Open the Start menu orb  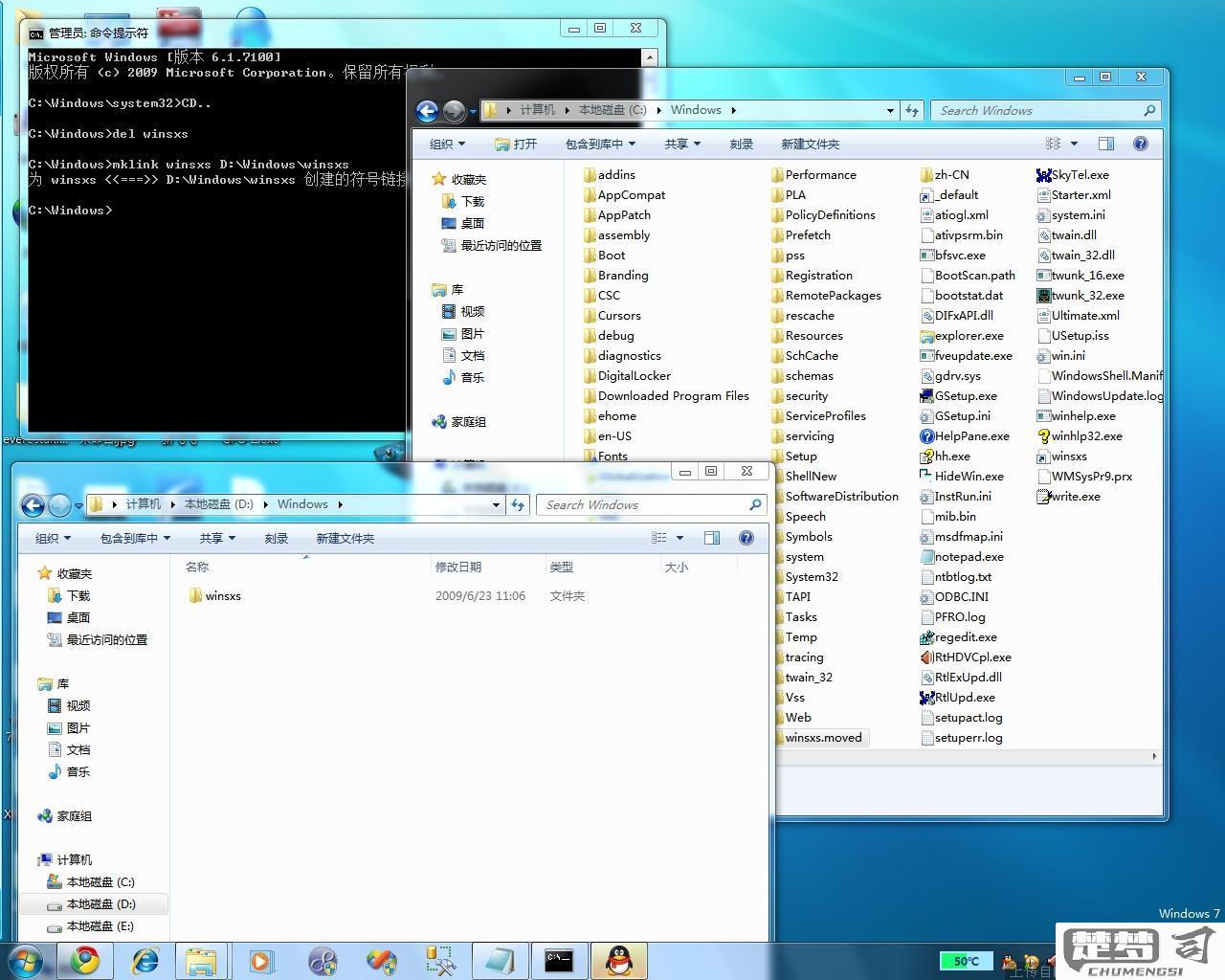[x=25, y=961]
